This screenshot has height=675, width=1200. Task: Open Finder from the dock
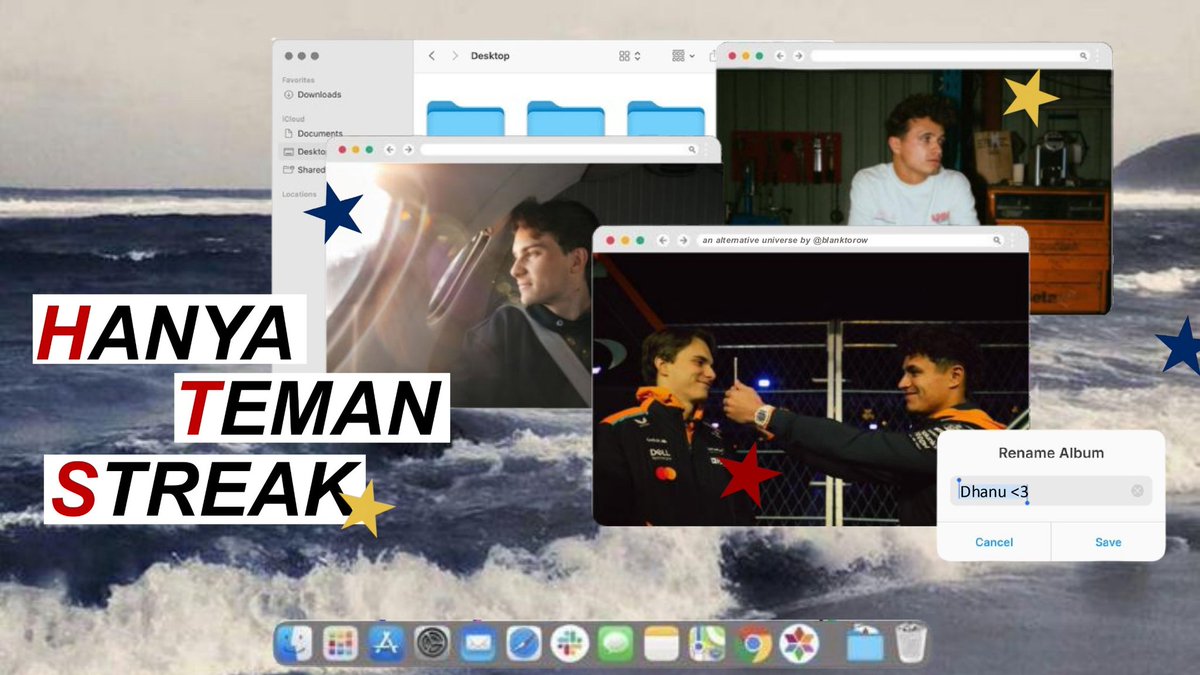tap(295, 644)
